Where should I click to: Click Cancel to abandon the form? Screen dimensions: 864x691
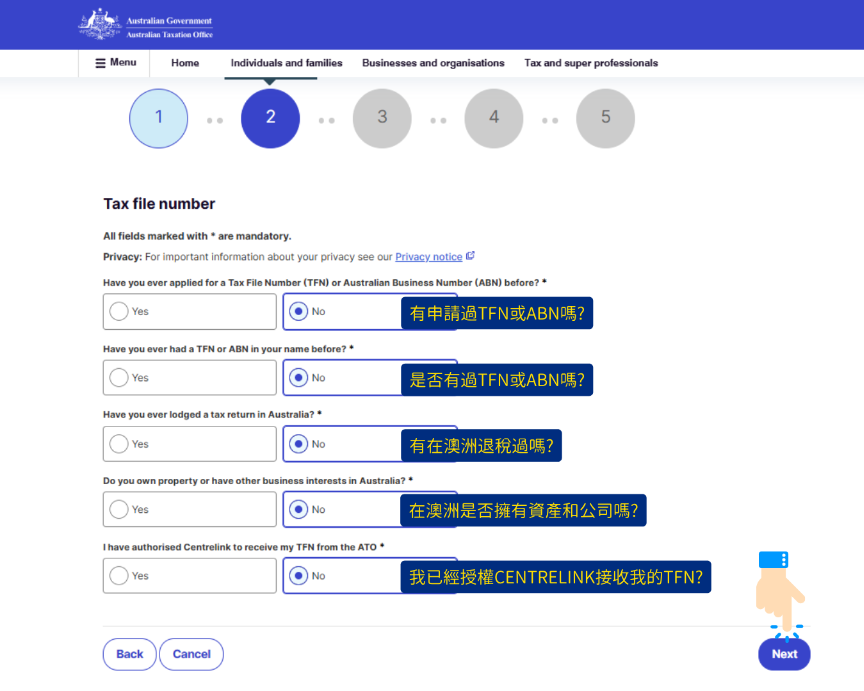pyautogui.click(x=191, y=654)
